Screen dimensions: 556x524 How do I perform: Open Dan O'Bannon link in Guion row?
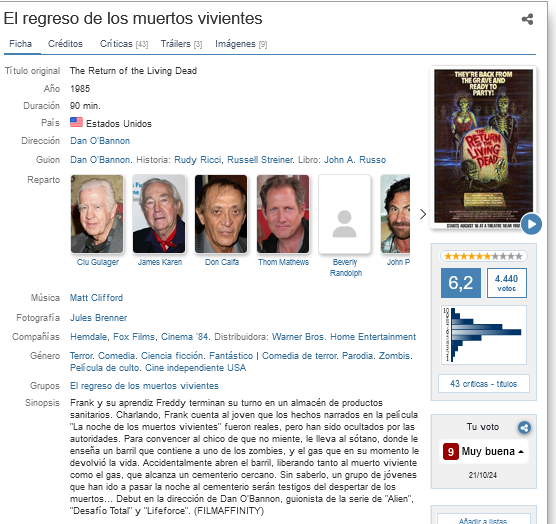click(x=100, y=160)
